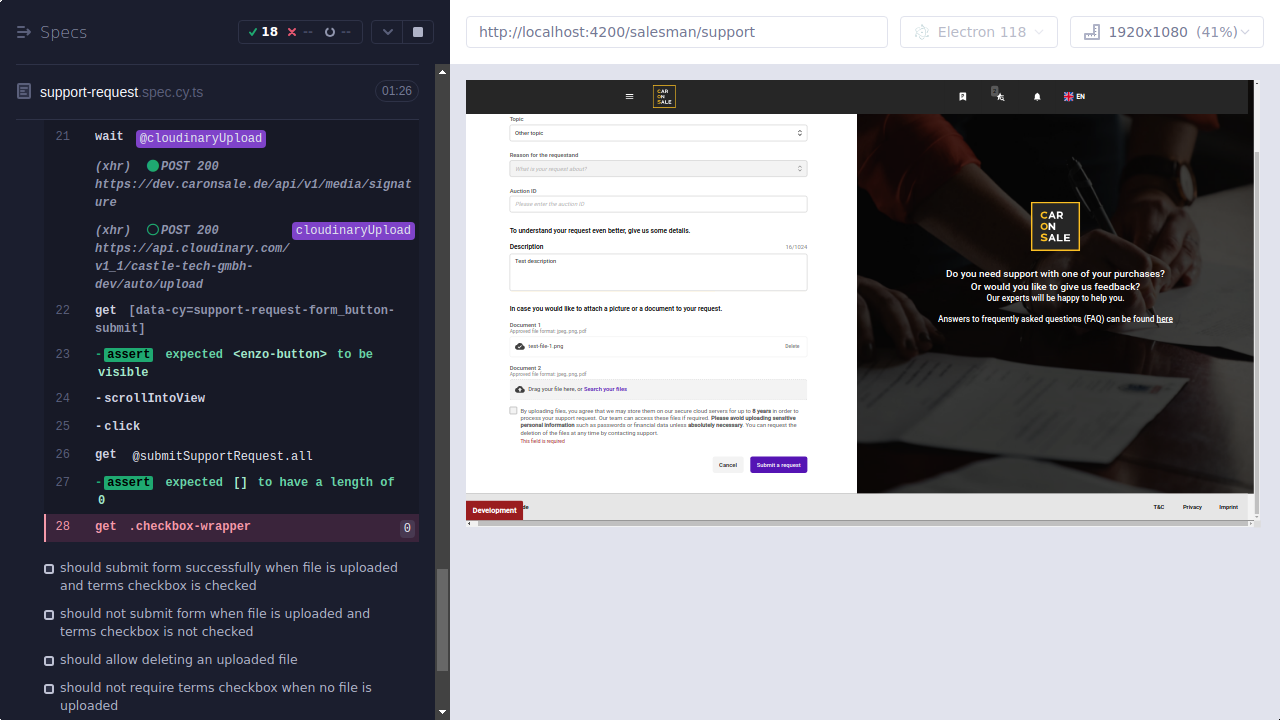Click the Specs sidebar icon
The height and width of the screenshot is (720, 1280).
[x=22, y=31]
